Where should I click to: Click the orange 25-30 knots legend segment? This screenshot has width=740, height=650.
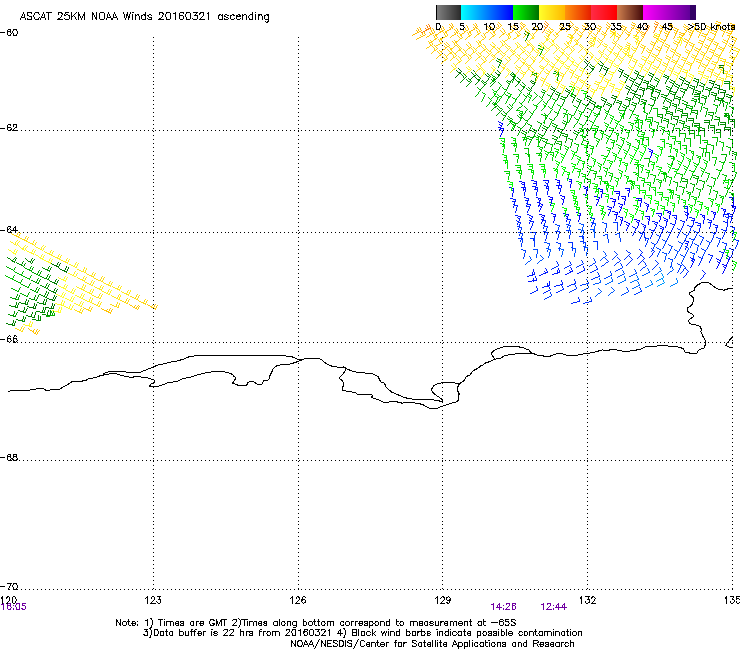578,12
